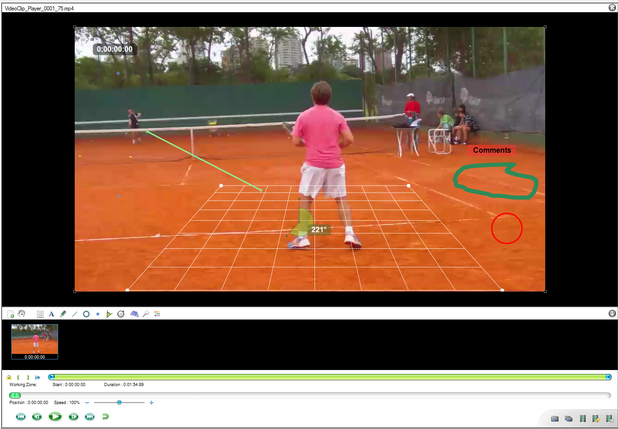Screen dimensions: 618x429
Task: Select the perspective grid tool
Action: coord(133,314)
